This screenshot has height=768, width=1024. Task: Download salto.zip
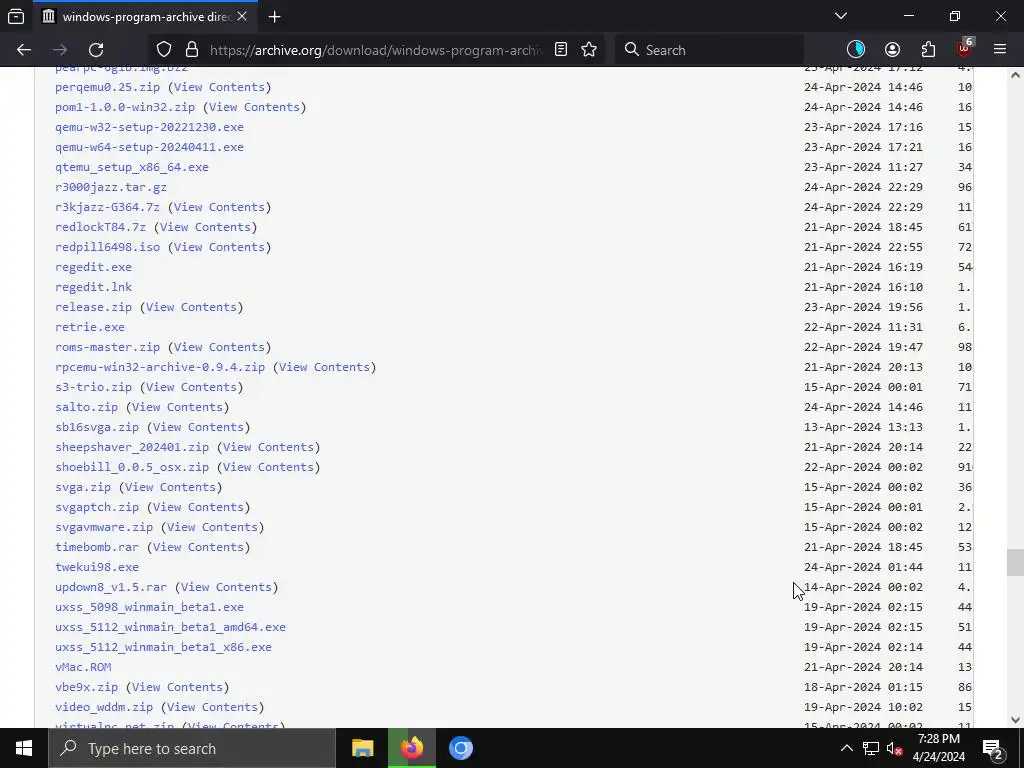coord(87,407)
